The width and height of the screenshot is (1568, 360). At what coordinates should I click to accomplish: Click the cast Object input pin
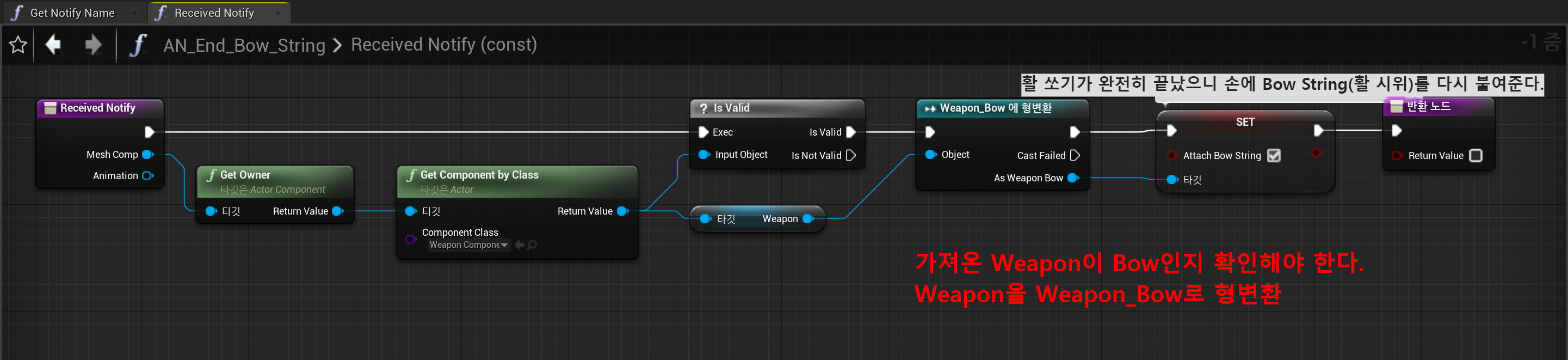tap(931, 155)
